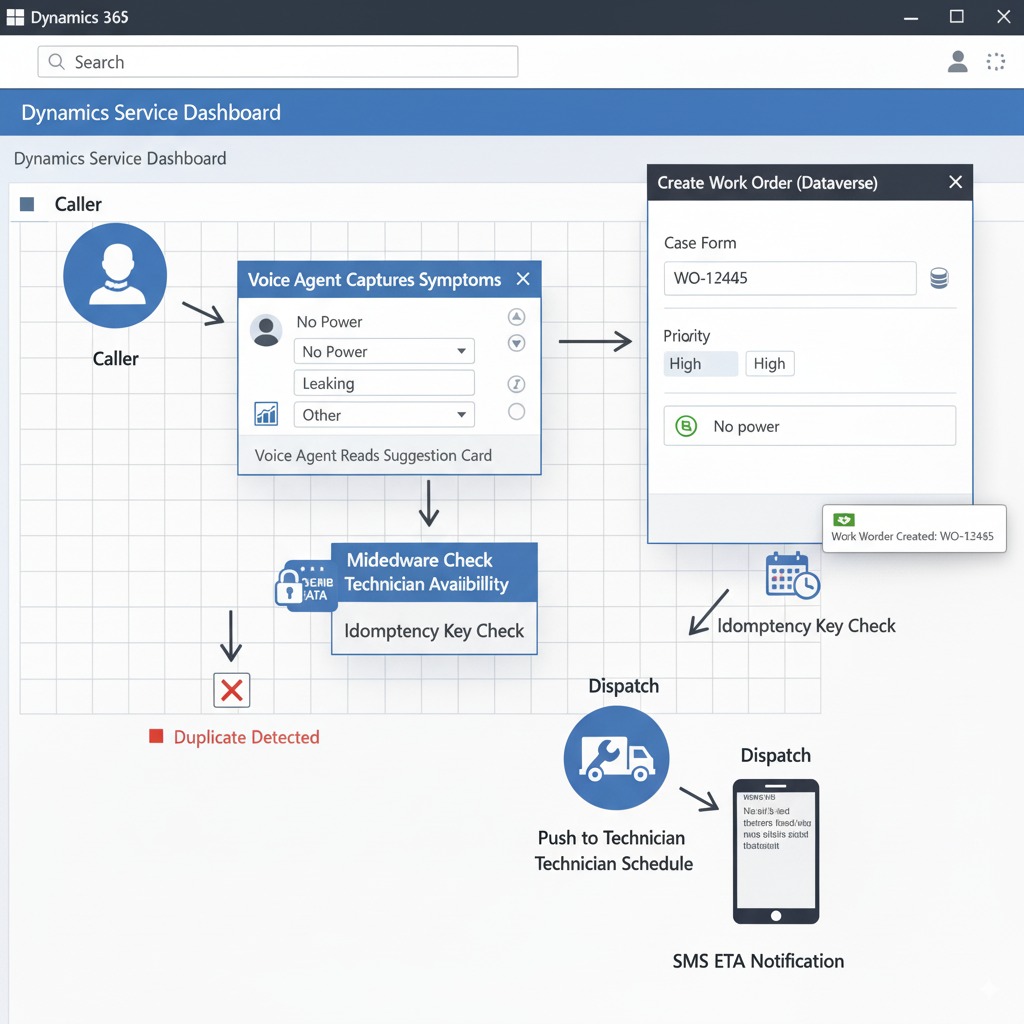Click Voice Agent Reads Suggestion Card text
The image size is (1024, 1024).
click(373, 455)
